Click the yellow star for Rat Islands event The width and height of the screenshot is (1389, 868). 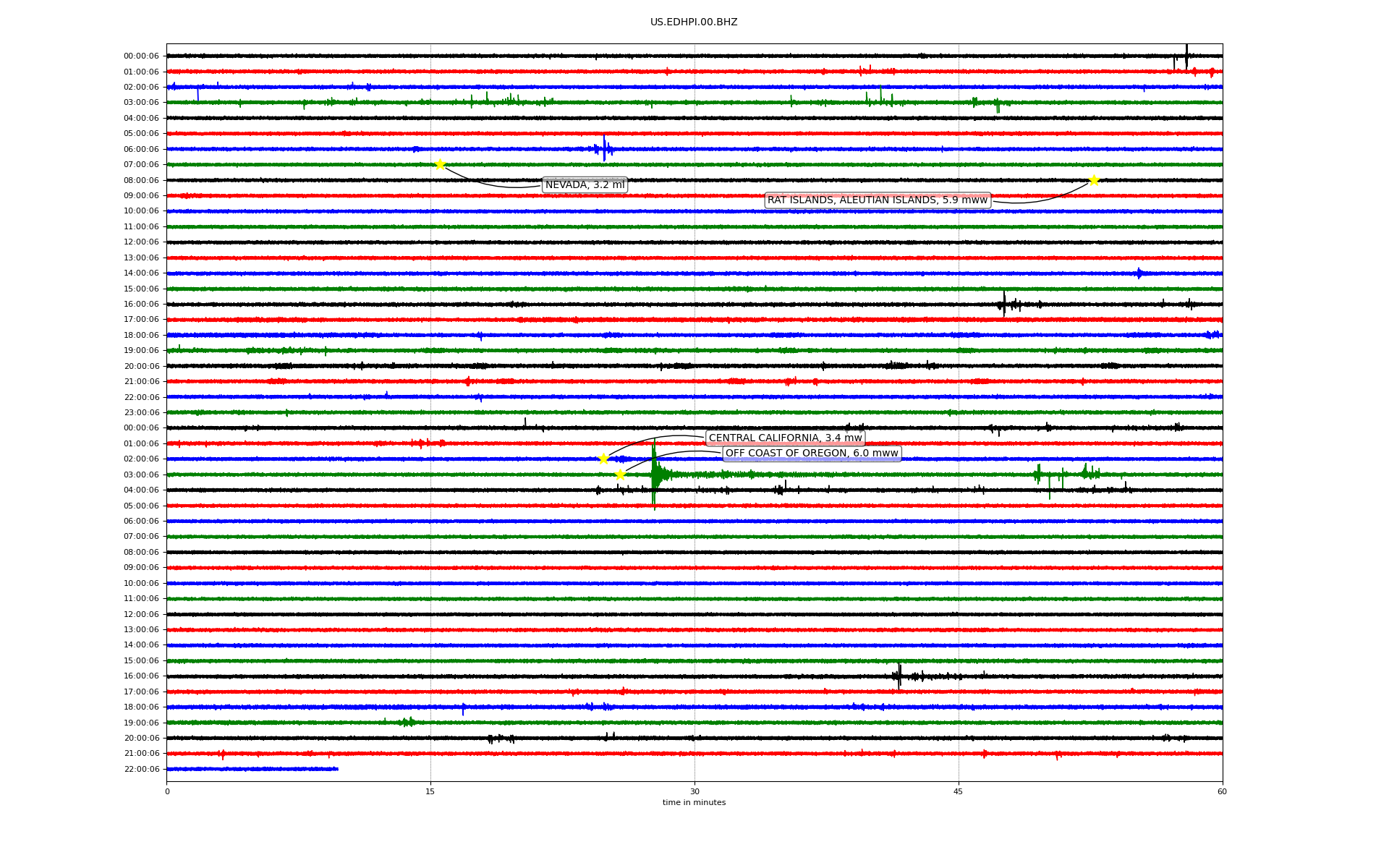click(x=1094, y=180)
